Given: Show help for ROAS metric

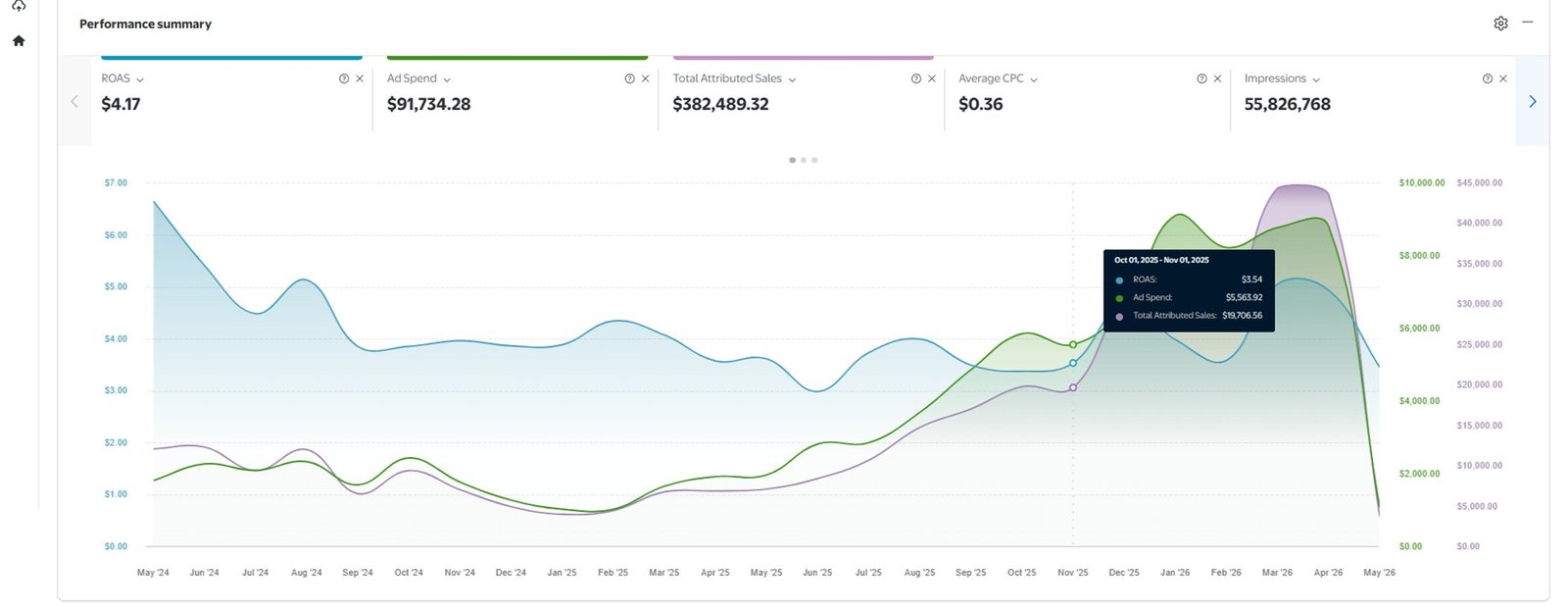Looking at the screenshot, I should 344,78.
